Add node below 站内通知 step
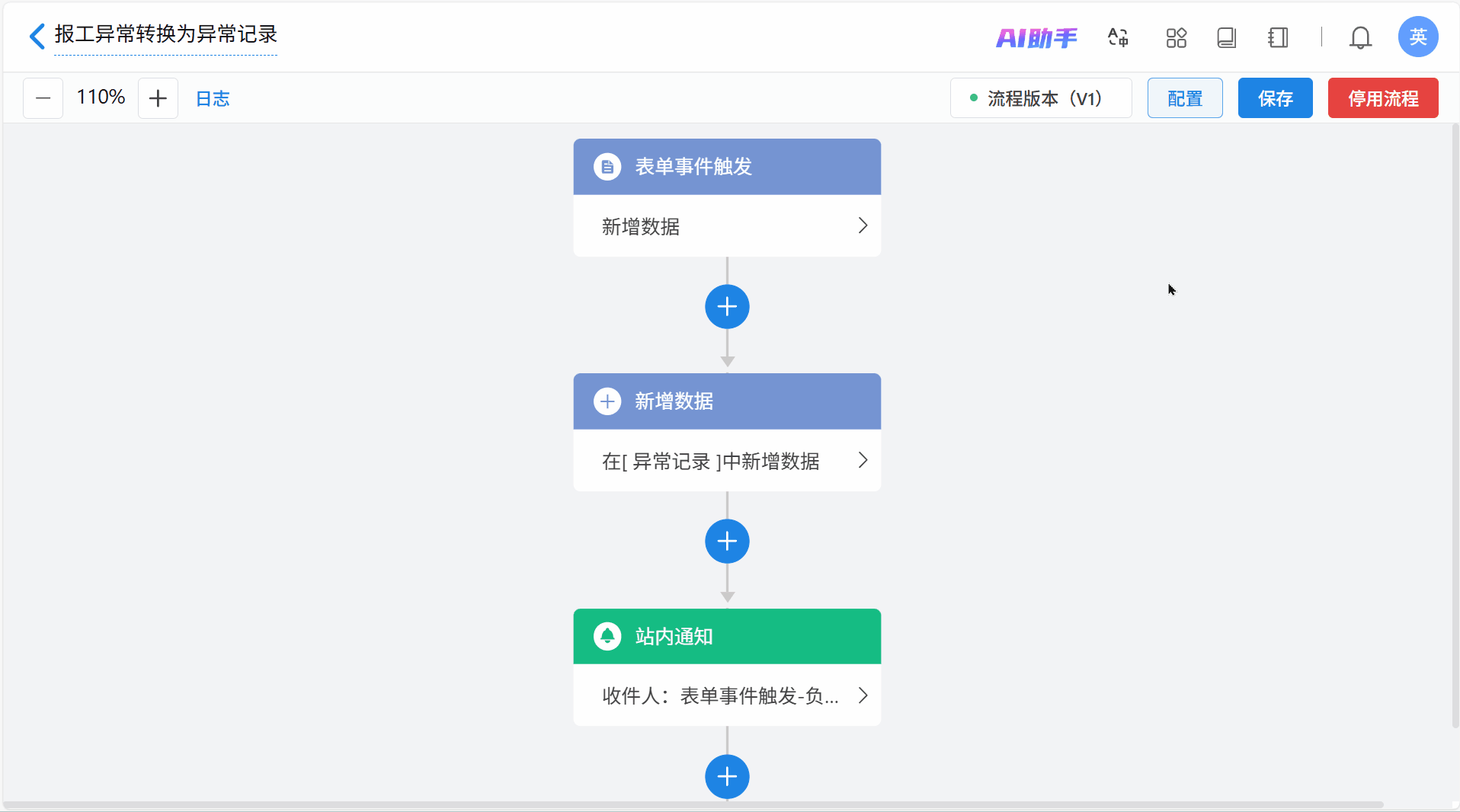Image resolution: width=1460 pixels, height=812 pixels. pos(727,776)
